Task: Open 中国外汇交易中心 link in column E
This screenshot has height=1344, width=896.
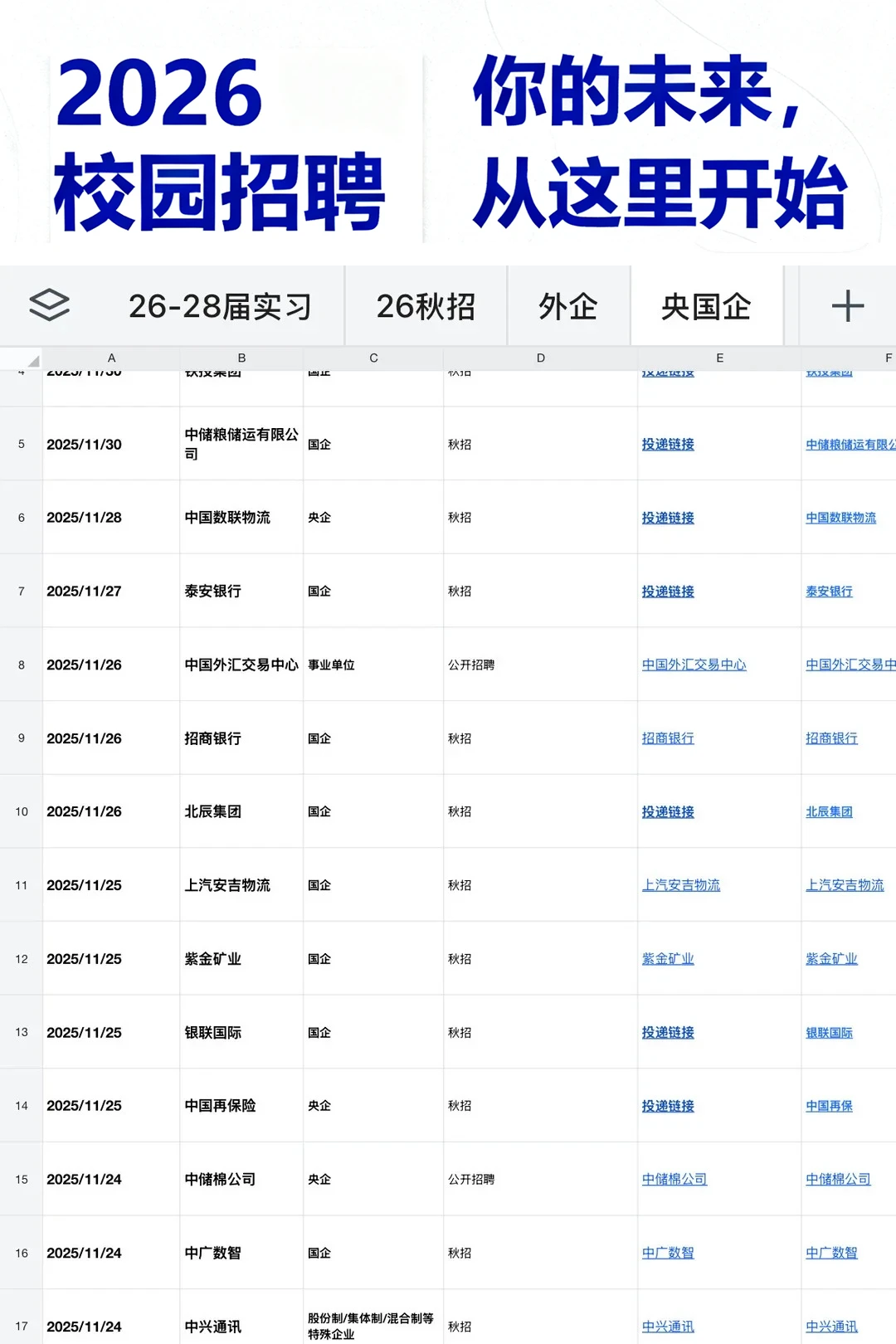Action: (694, 665)
